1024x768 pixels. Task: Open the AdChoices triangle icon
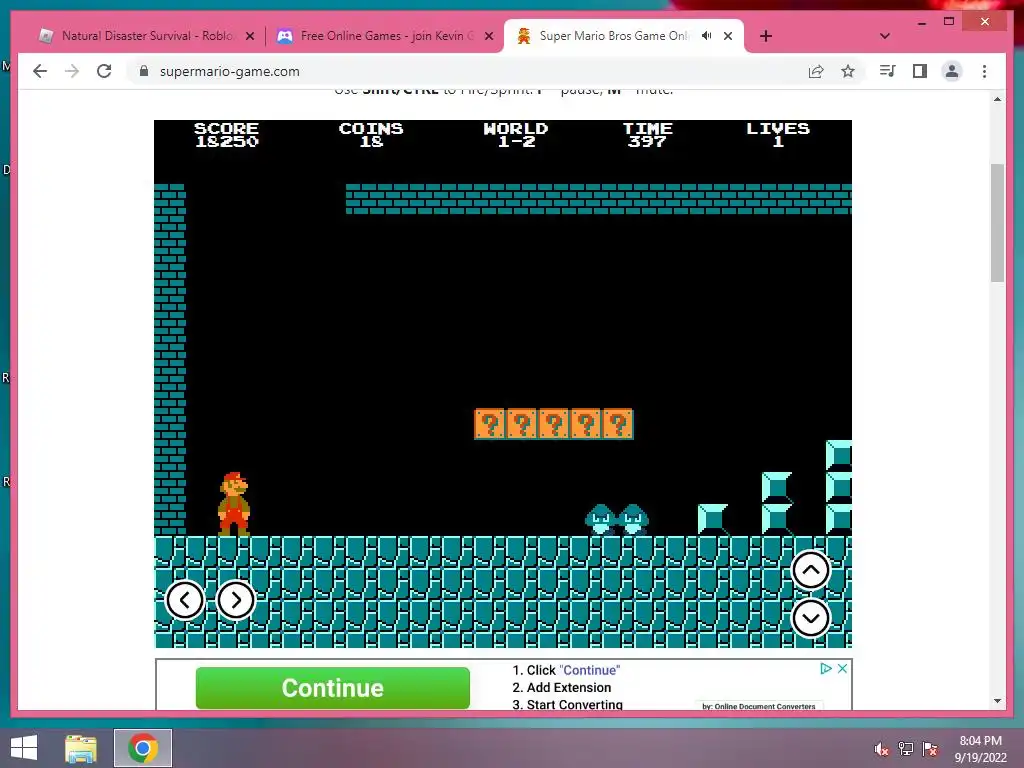(825, 669)
